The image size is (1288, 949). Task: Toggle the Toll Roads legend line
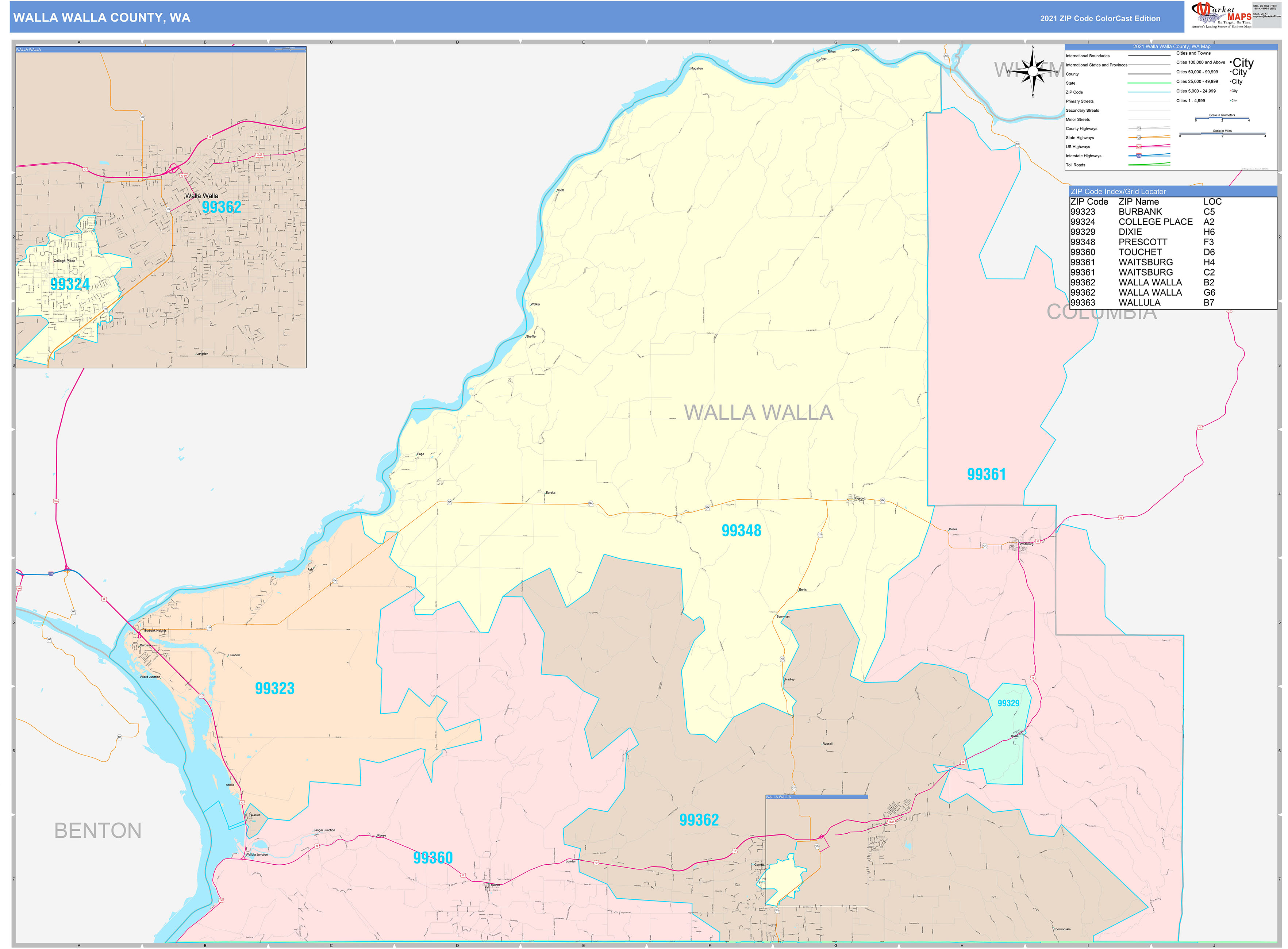1149,165
